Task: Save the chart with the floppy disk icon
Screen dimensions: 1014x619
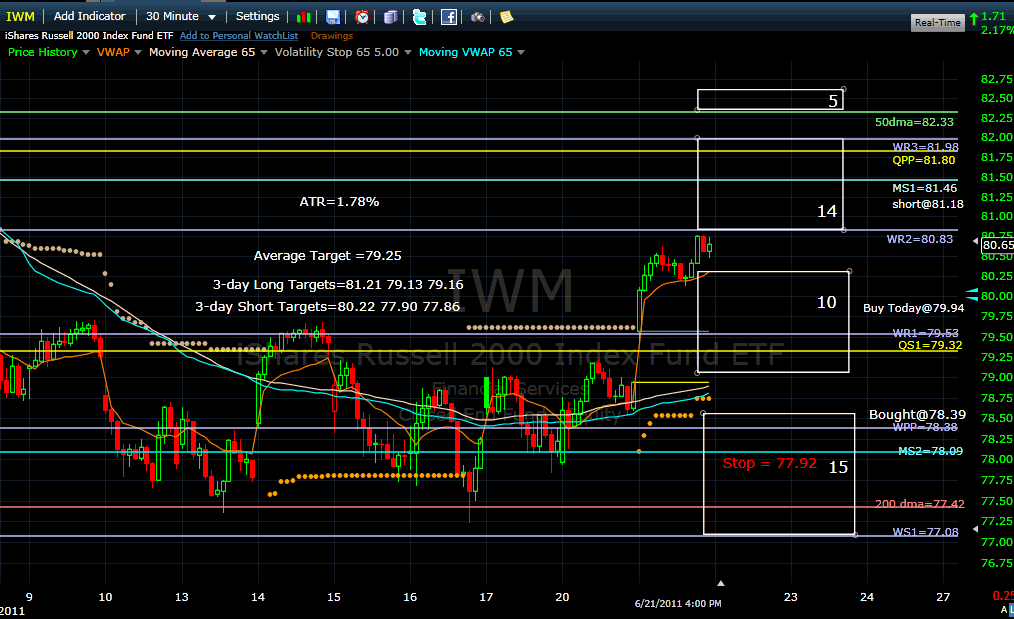Action: click(332, 17)
